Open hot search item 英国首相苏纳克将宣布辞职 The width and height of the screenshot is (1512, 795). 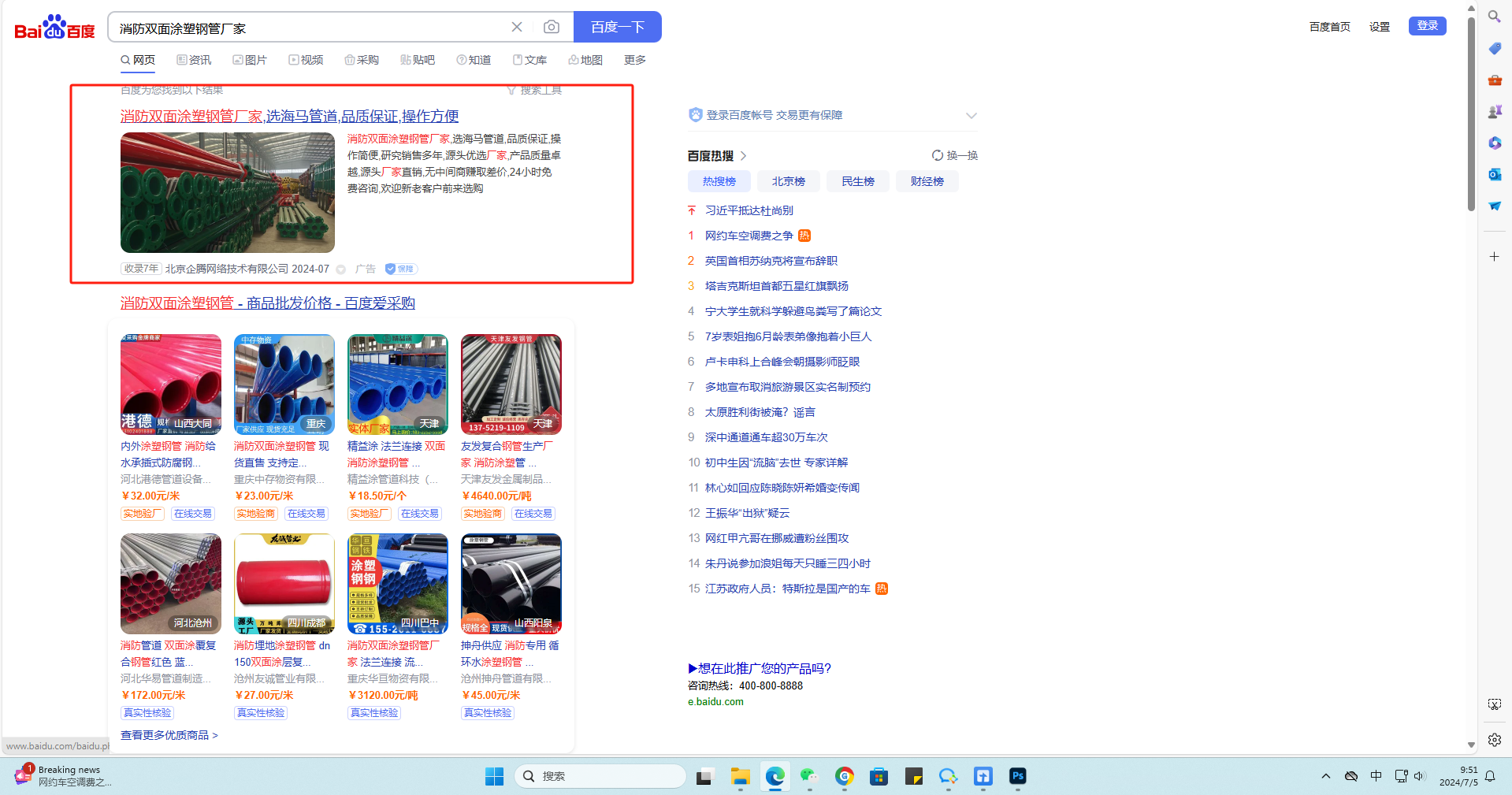(x=771, y=261)
